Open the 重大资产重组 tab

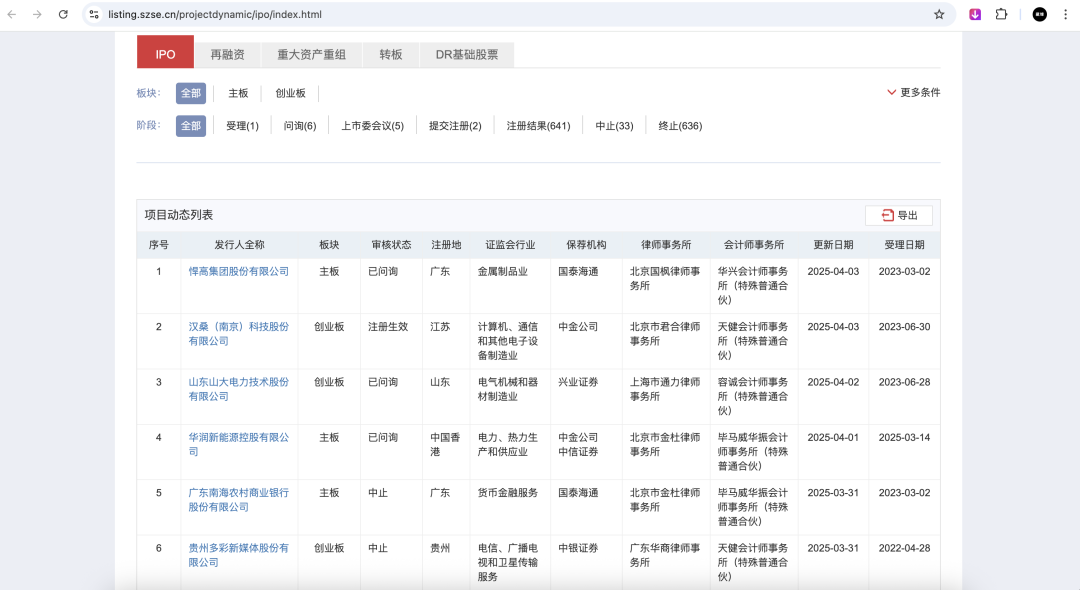click(311, 54)
